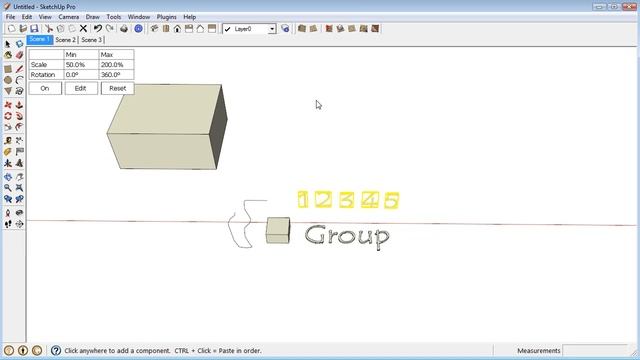Click the Scale Max 200.0% cell
This screenshot has width=640, height=360.
coord(116,64)
